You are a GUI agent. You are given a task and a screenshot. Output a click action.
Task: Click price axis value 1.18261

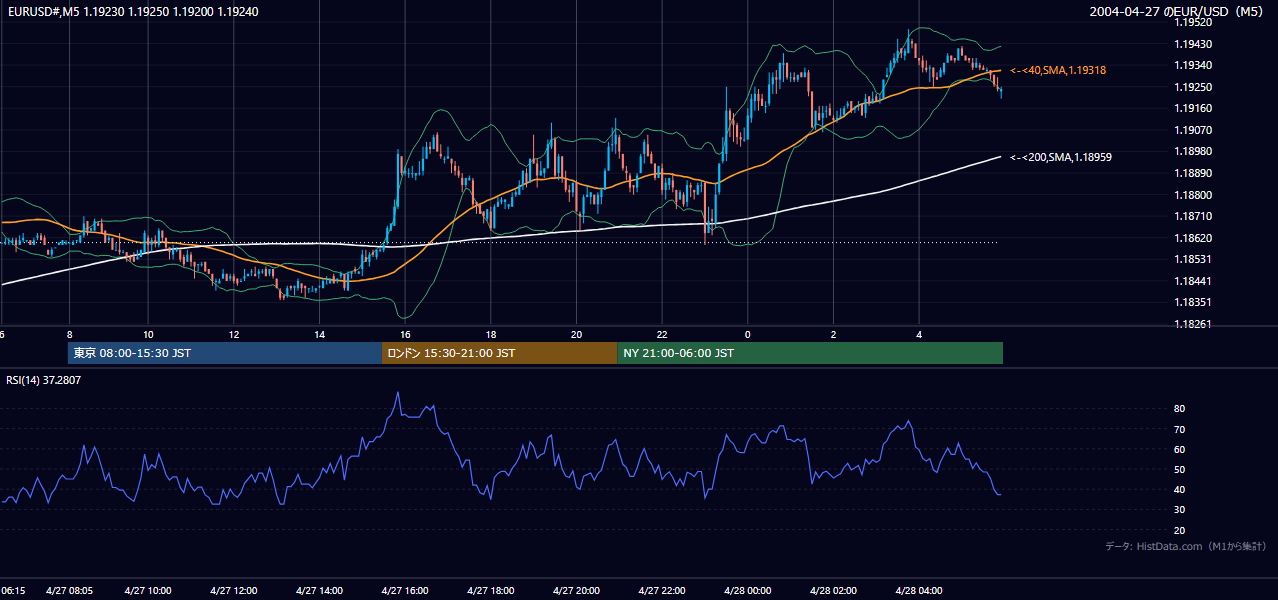pyautogui.click(x=1192, y=324)
